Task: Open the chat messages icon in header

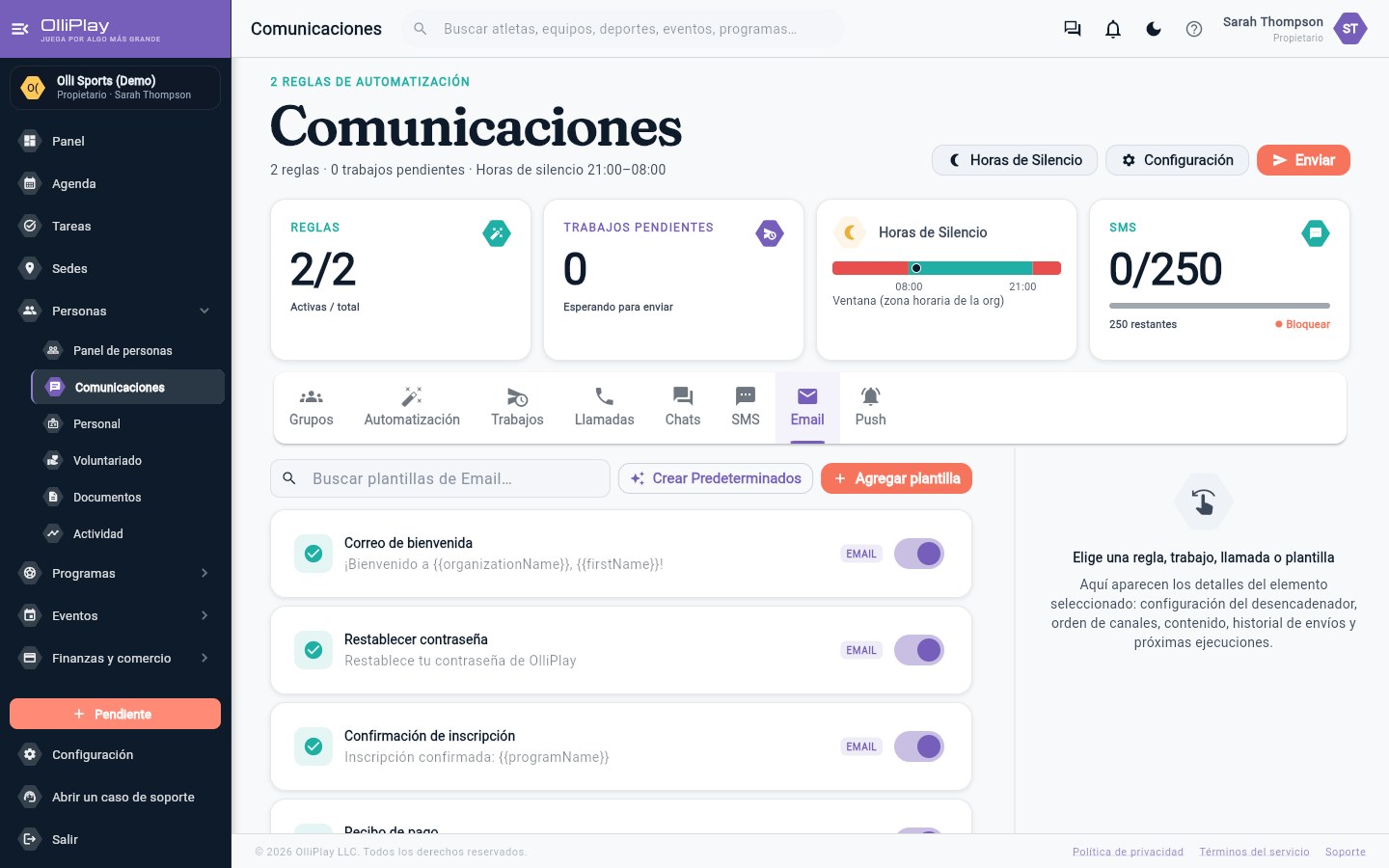Action: point(1073,29)
